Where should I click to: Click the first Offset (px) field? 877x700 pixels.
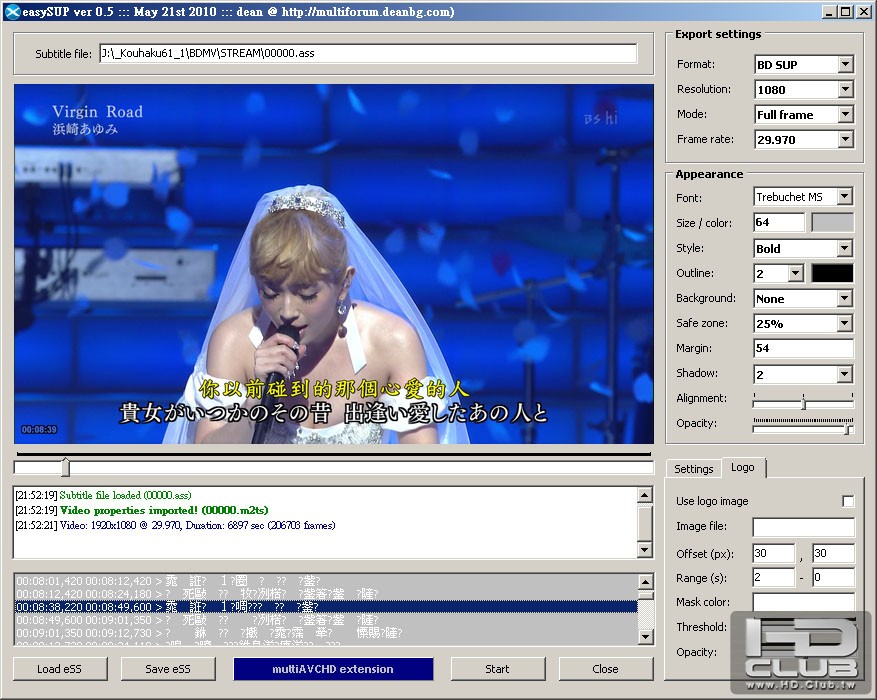(774, 553)
